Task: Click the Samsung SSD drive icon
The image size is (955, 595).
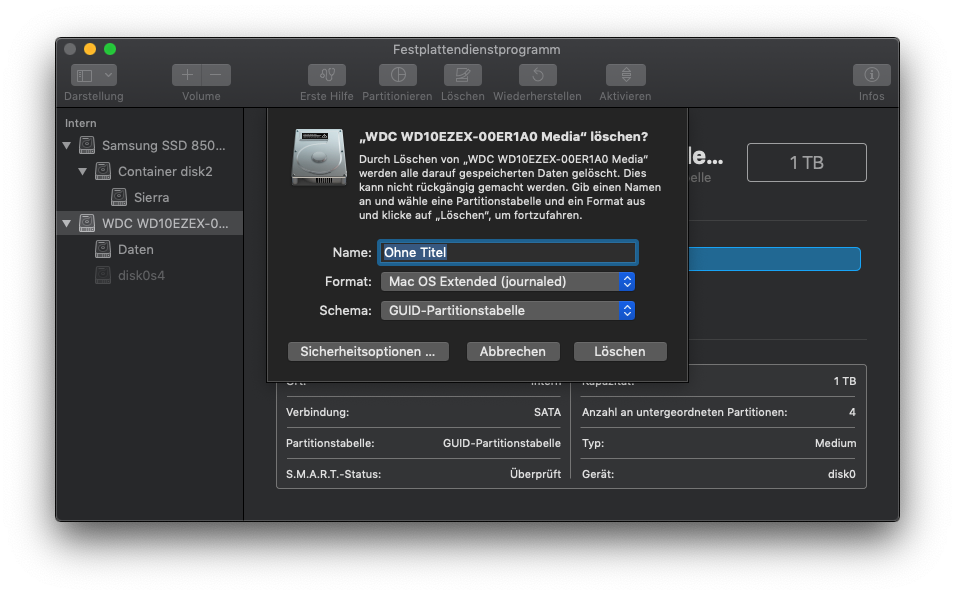Action: pyautogui.click(x=87, y=145)
